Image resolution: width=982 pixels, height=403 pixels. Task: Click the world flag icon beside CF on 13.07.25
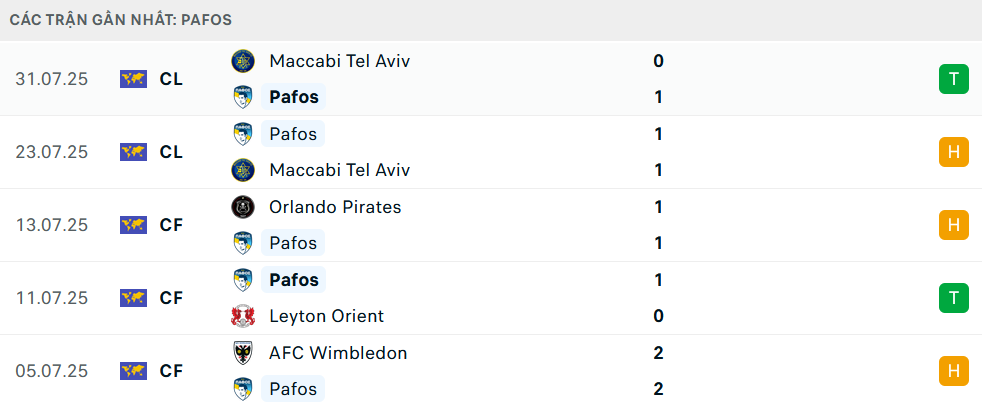click(x=133, y=225)
